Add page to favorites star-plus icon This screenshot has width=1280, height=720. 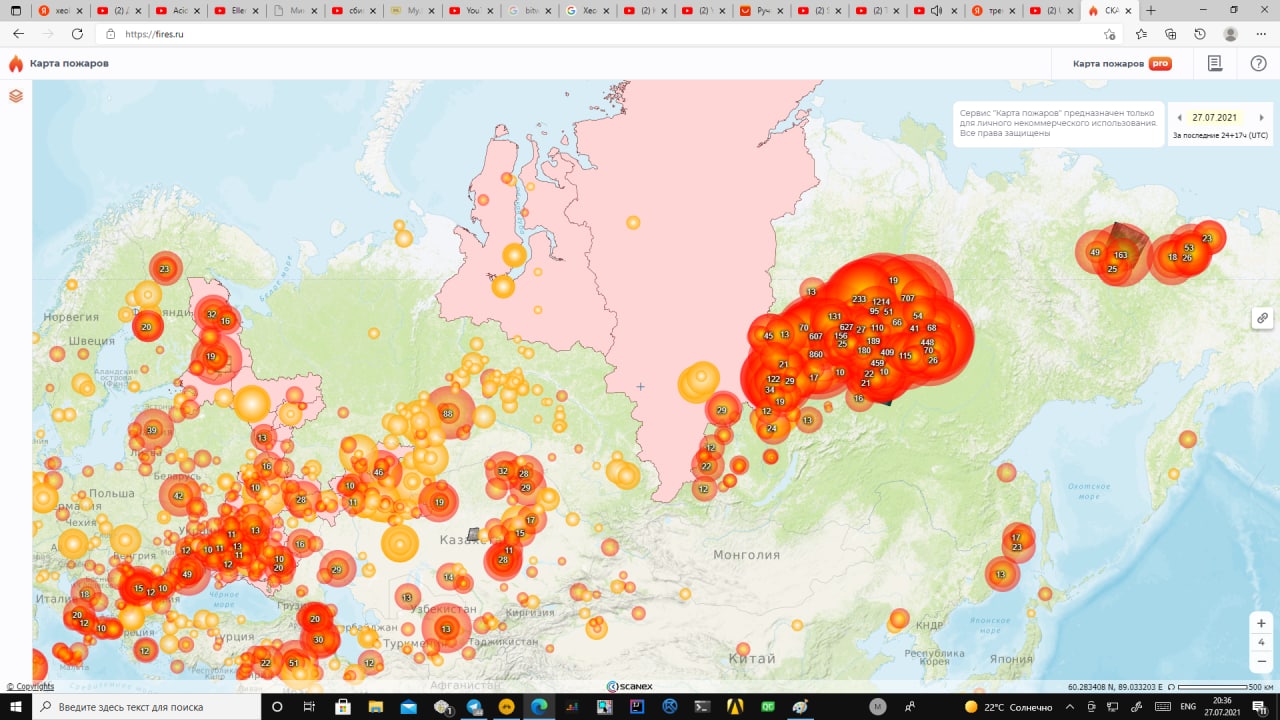(1109, 34)
